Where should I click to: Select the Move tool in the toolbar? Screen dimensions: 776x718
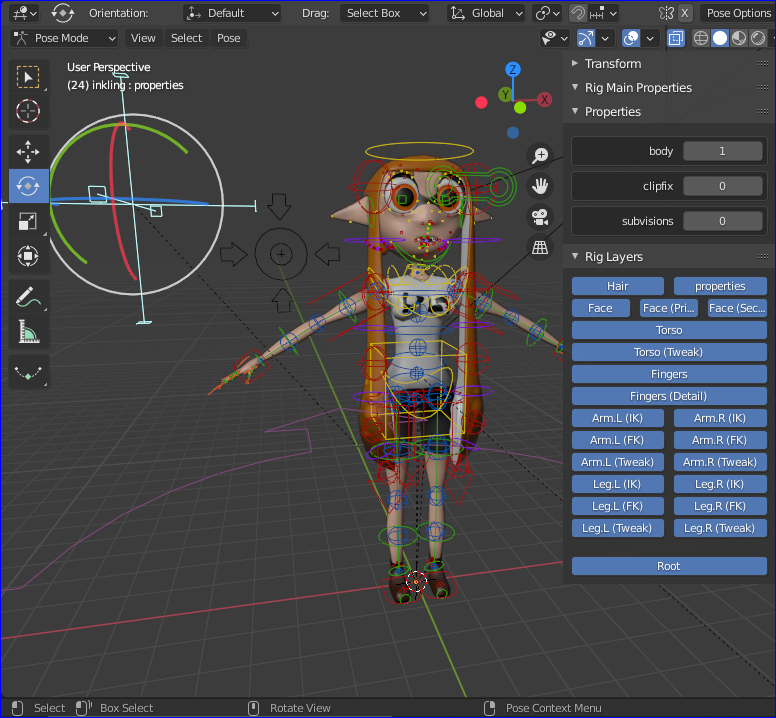[x=28, y=151]
